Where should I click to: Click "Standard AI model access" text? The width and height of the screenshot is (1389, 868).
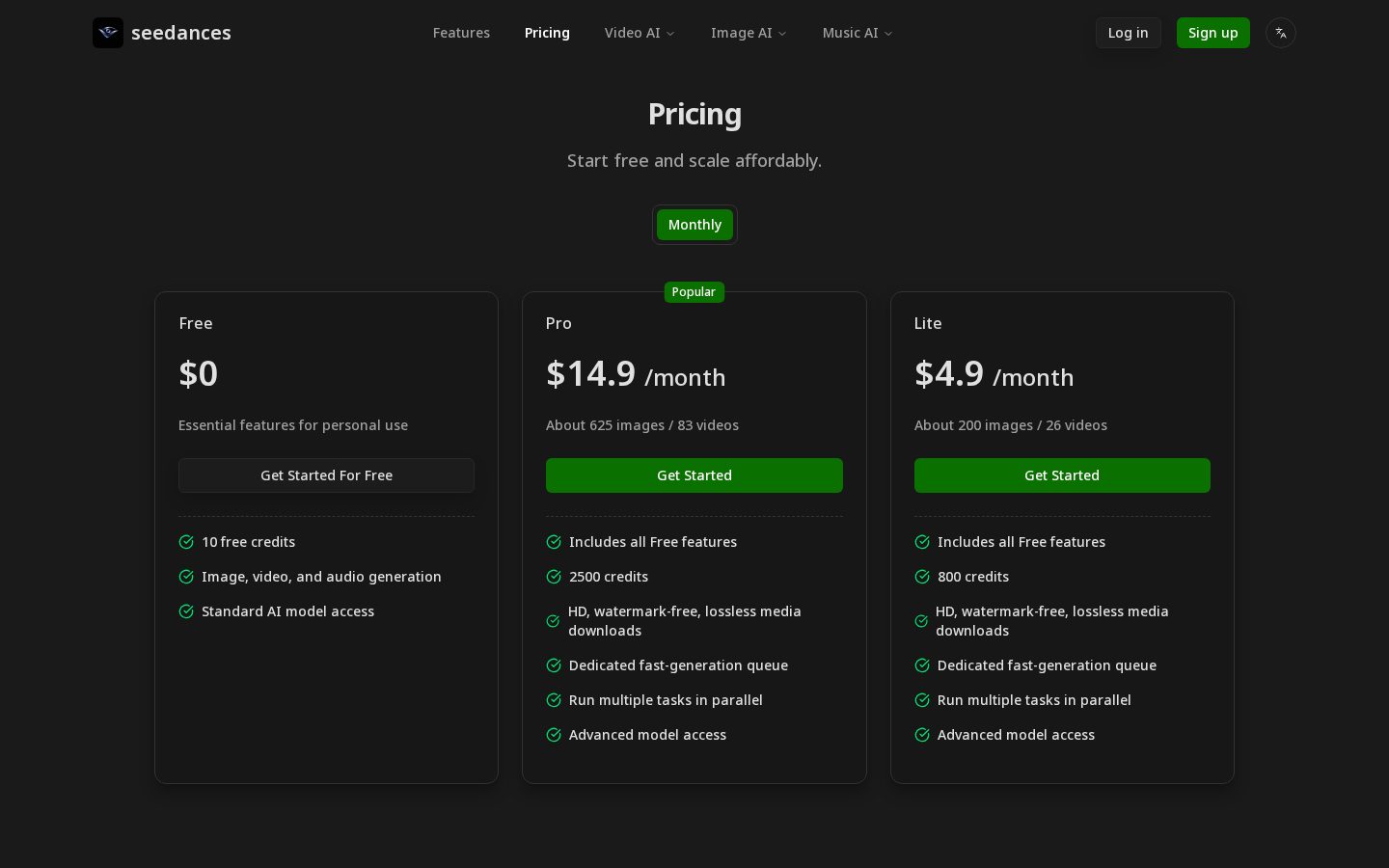click(x=287, y=611)
